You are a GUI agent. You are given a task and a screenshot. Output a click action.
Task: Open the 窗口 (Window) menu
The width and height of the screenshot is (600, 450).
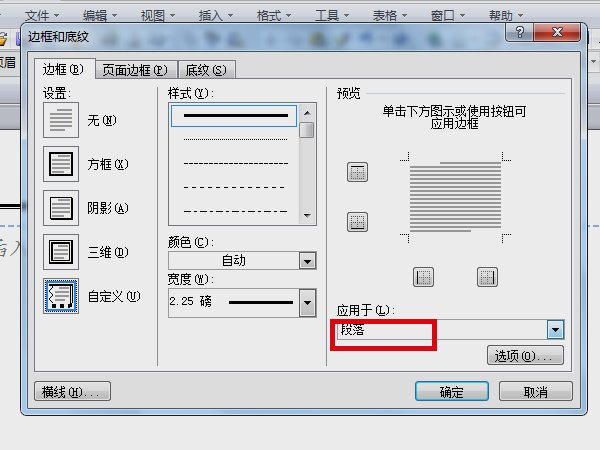[x=447, y=15]
